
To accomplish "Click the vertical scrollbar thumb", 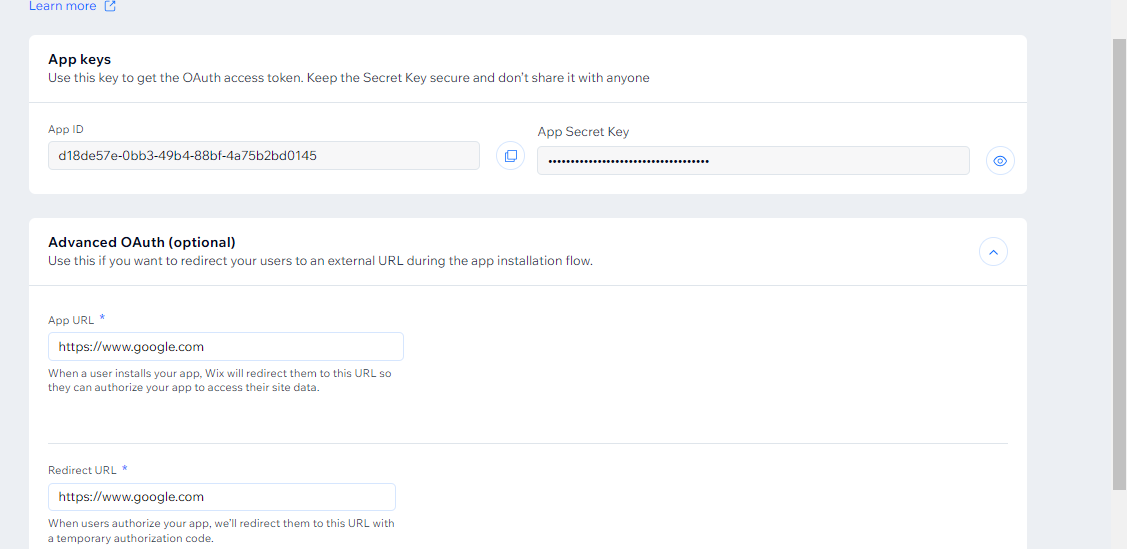I will (x=1119, y=264).
